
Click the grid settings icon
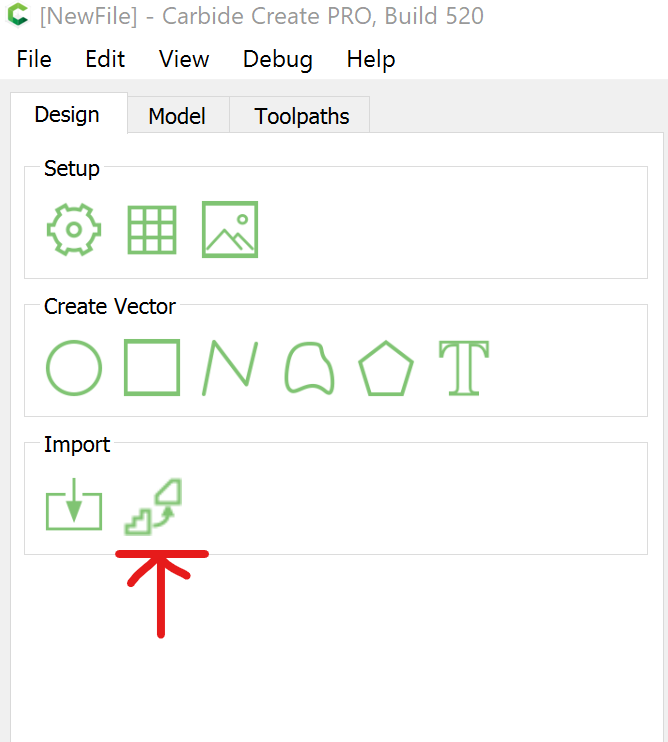point(152,230)
